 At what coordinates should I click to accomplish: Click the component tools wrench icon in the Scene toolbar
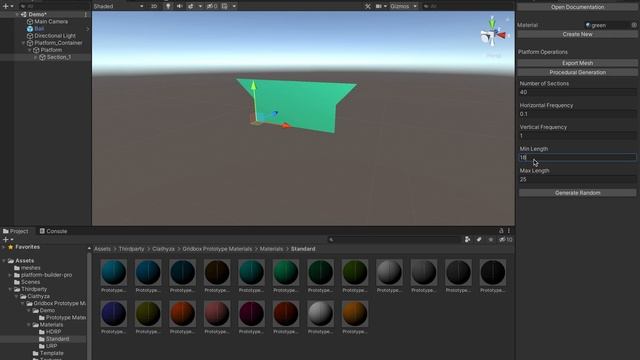click(x=368, y=6)
